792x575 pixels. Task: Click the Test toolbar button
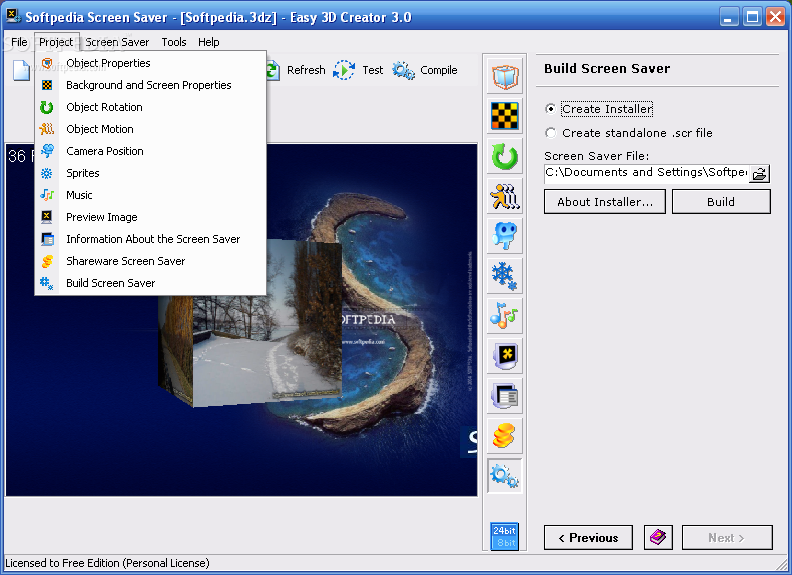click(x=358, y=70)
